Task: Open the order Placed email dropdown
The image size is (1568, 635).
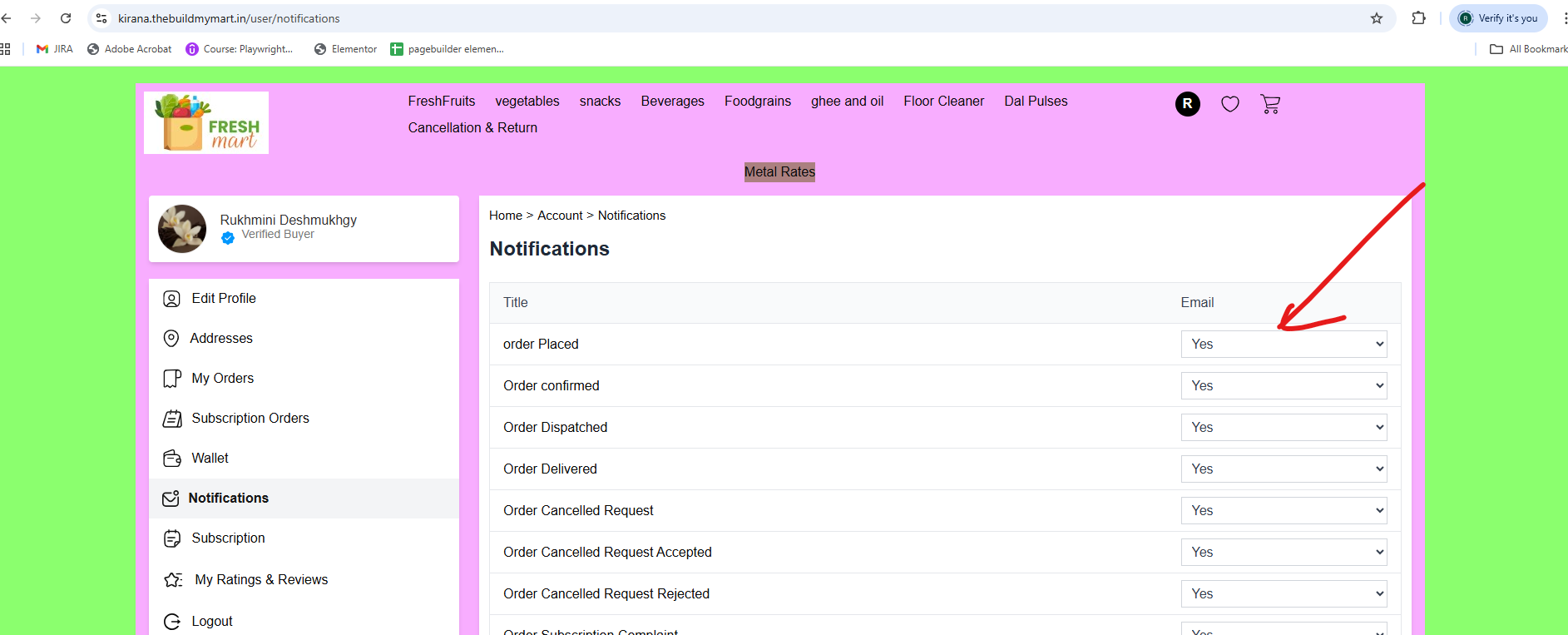Action: pyautogui.click(x=1284, y=345)
